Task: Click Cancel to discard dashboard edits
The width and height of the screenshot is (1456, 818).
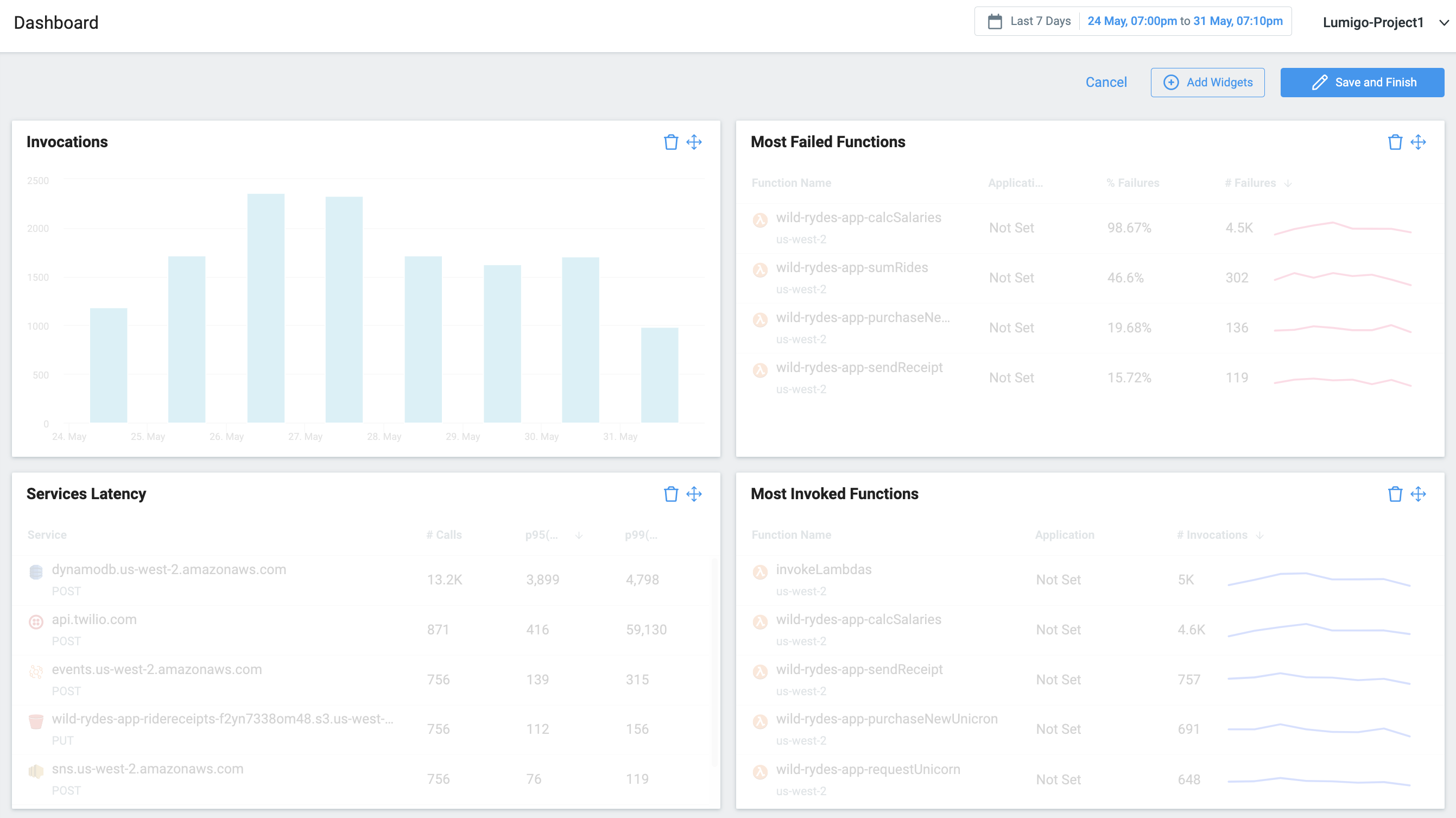Action: click(1105, 83)
